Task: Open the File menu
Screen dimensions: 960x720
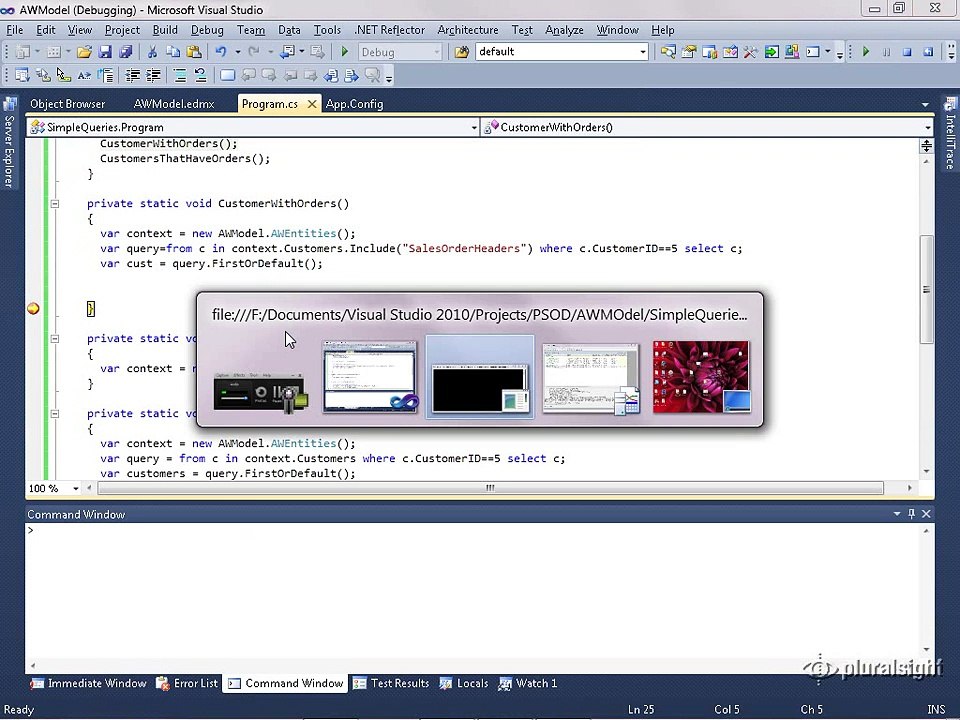Action: pyautogui.click(x=15, y=30)
